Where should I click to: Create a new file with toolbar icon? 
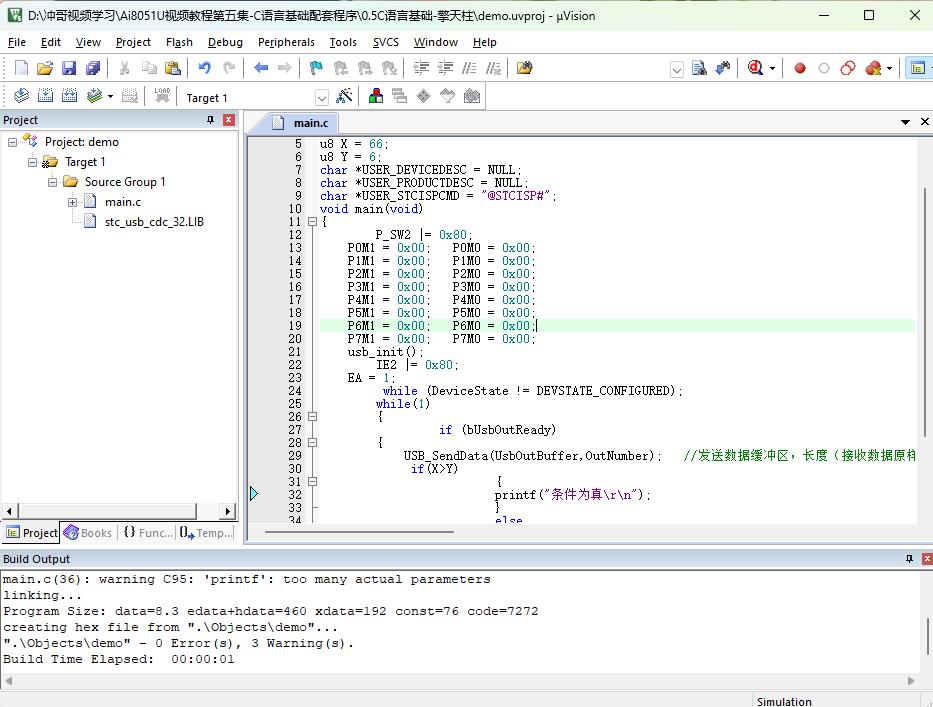(x=21, y=68)
